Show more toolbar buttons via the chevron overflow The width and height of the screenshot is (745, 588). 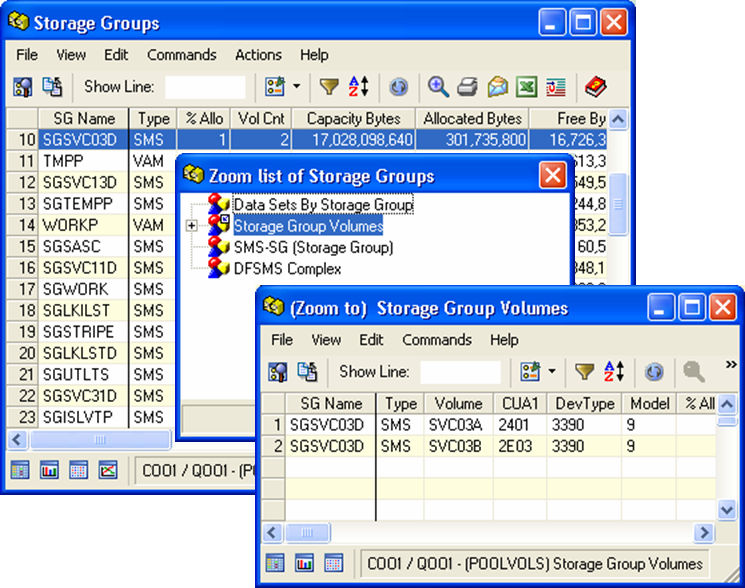pos(730,364)
